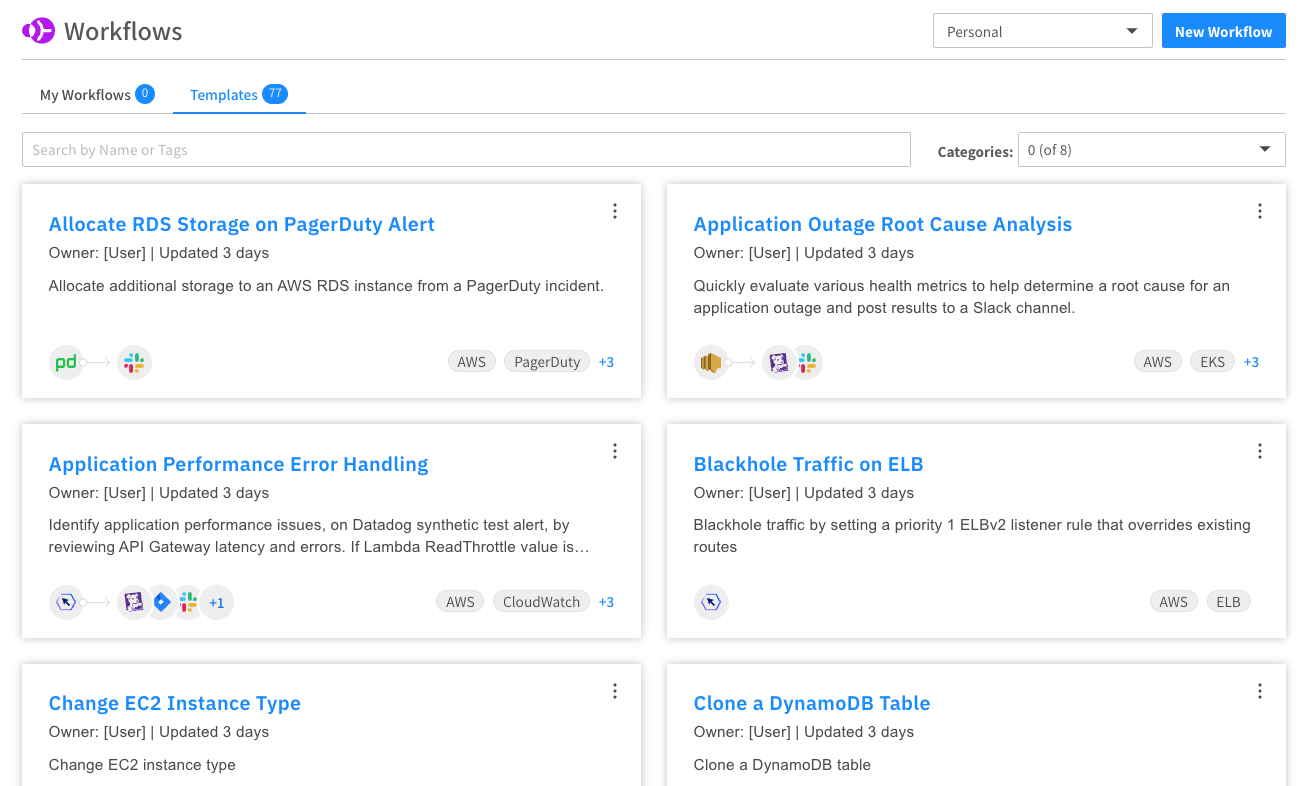Open Blackhole Traffic on ELB template
This screenshot has width=1304, height=786.
pyautogui.click(x=808, y=464)
